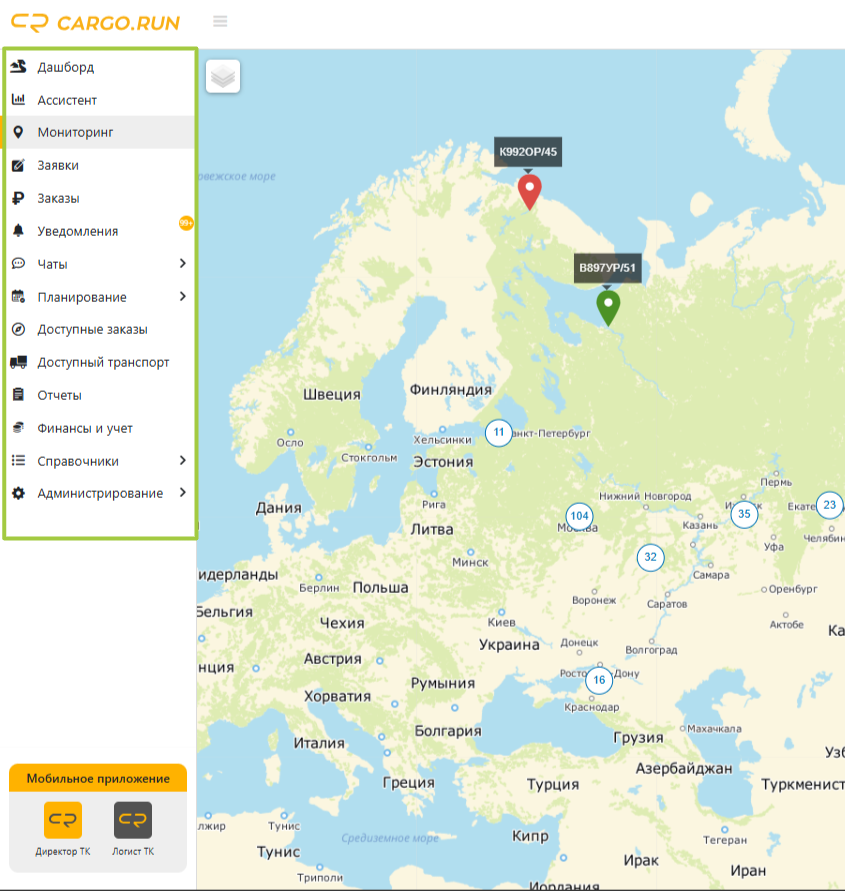Click the B897УР/51 vehicle label

(607, 268)
